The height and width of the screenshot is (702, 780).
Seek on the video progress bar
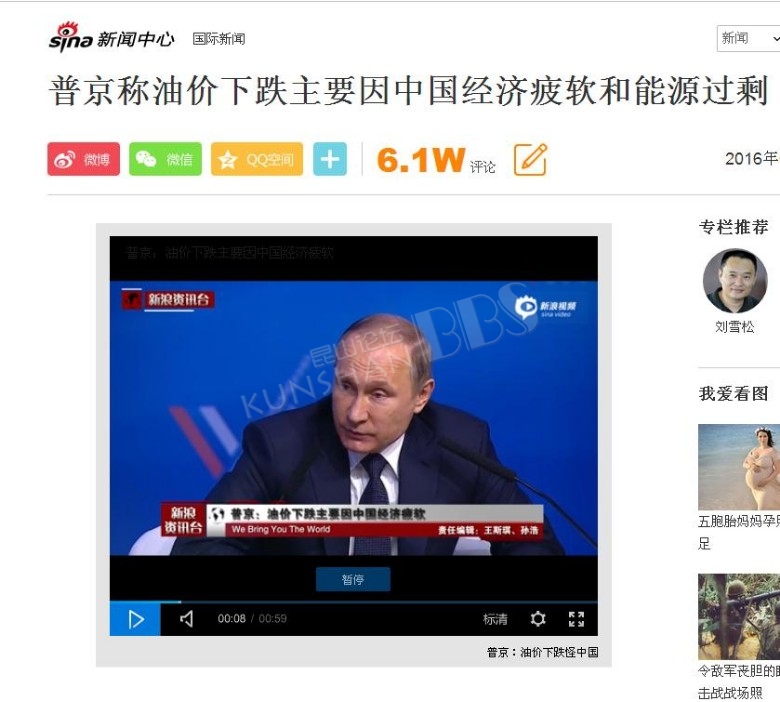(x=354, y=602)
